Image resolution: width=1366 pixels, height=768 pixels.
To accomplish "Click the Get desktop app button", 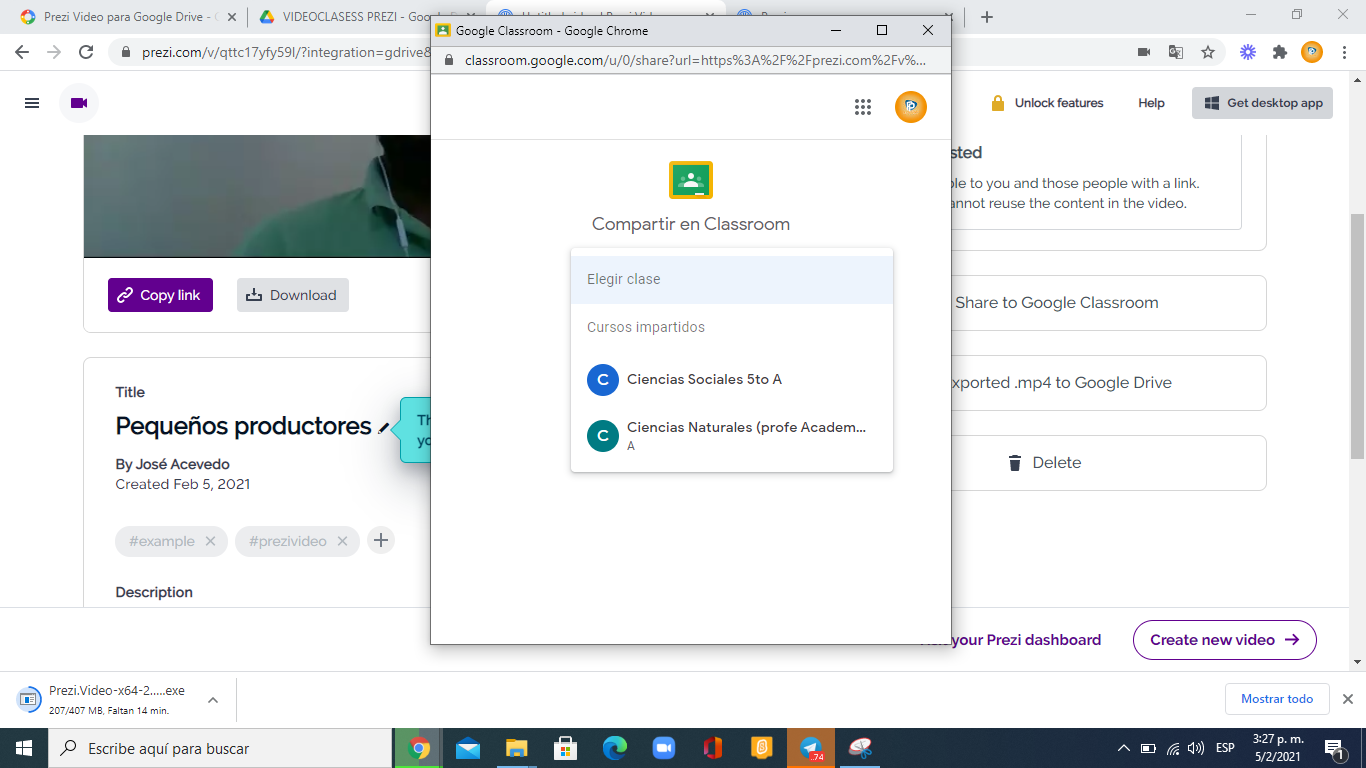I will pos(1262,103).
